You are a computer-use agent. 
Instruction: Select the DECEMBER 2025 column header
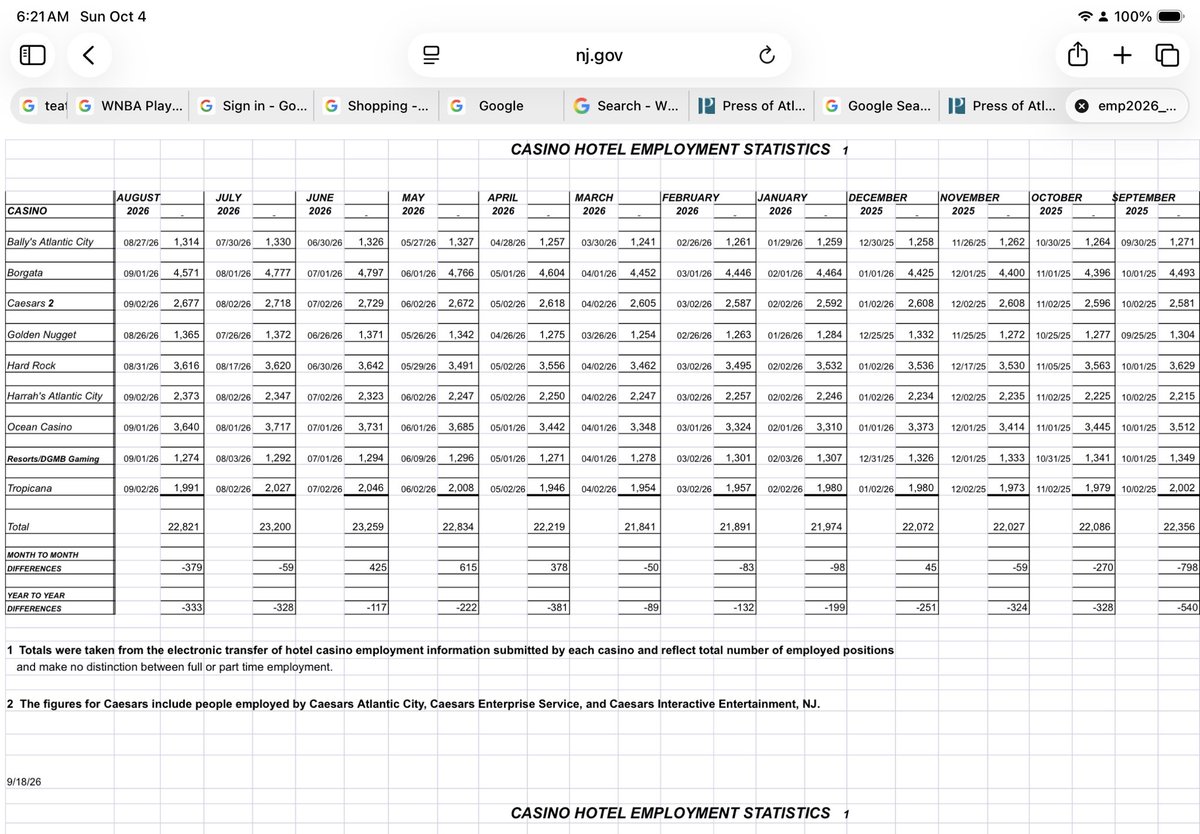point(877,204)
